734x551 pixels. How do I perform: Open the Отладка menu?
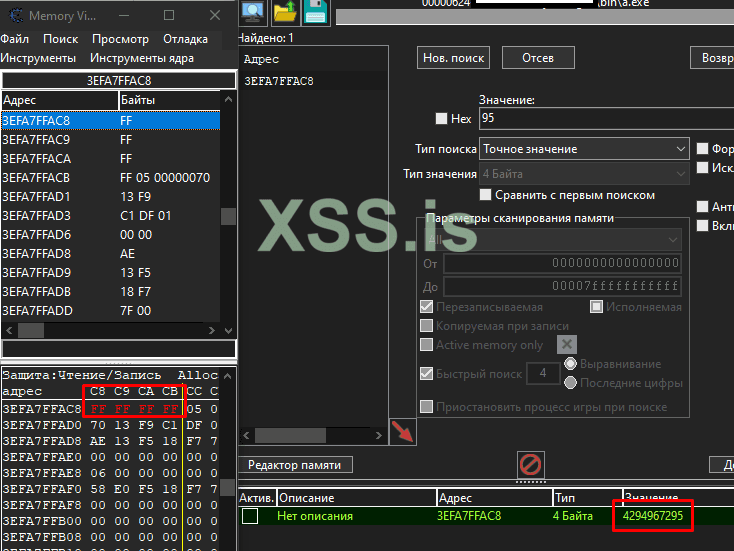click(185, 39)
